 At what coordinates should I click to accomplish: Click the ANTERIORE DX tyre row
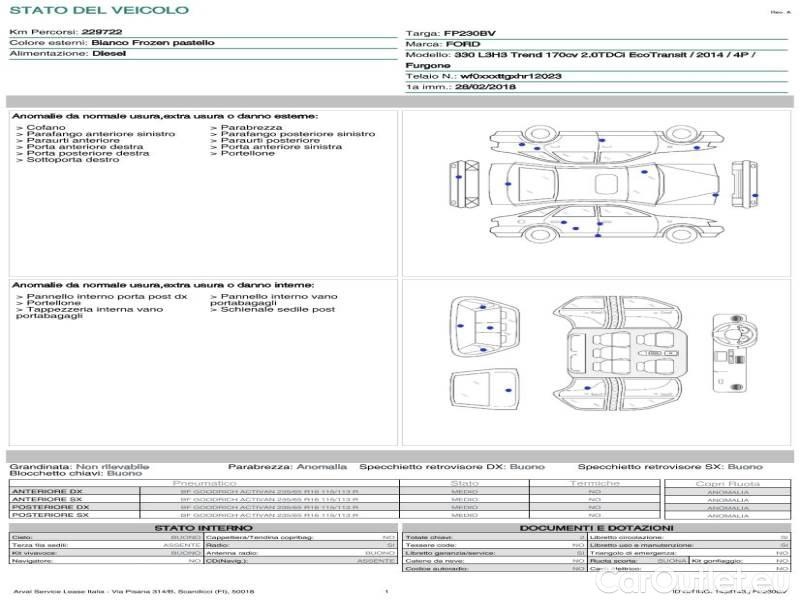click(x=334, y=492)
